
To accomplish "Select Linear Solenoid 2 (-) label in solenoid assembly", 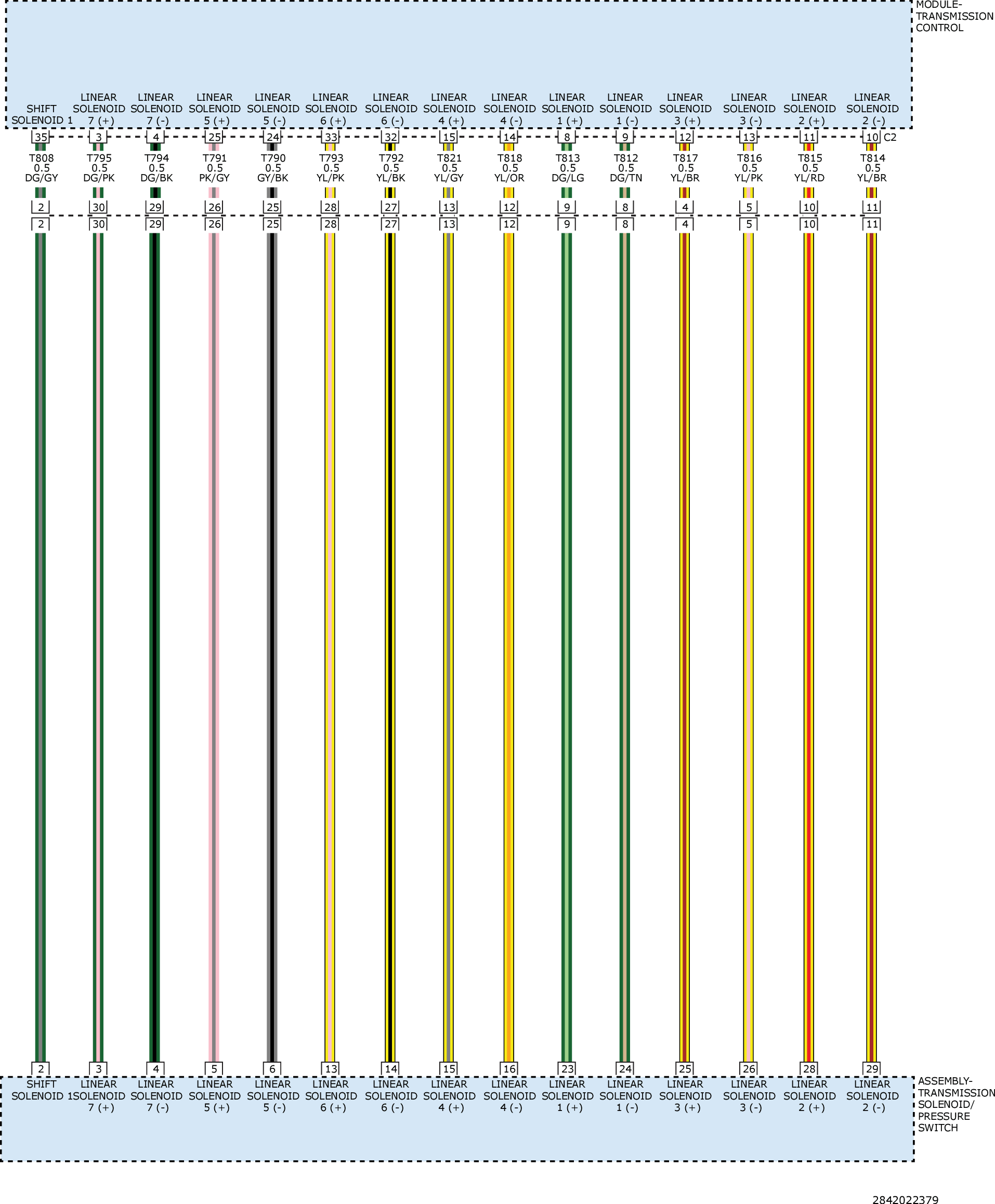I will 872,1096.
